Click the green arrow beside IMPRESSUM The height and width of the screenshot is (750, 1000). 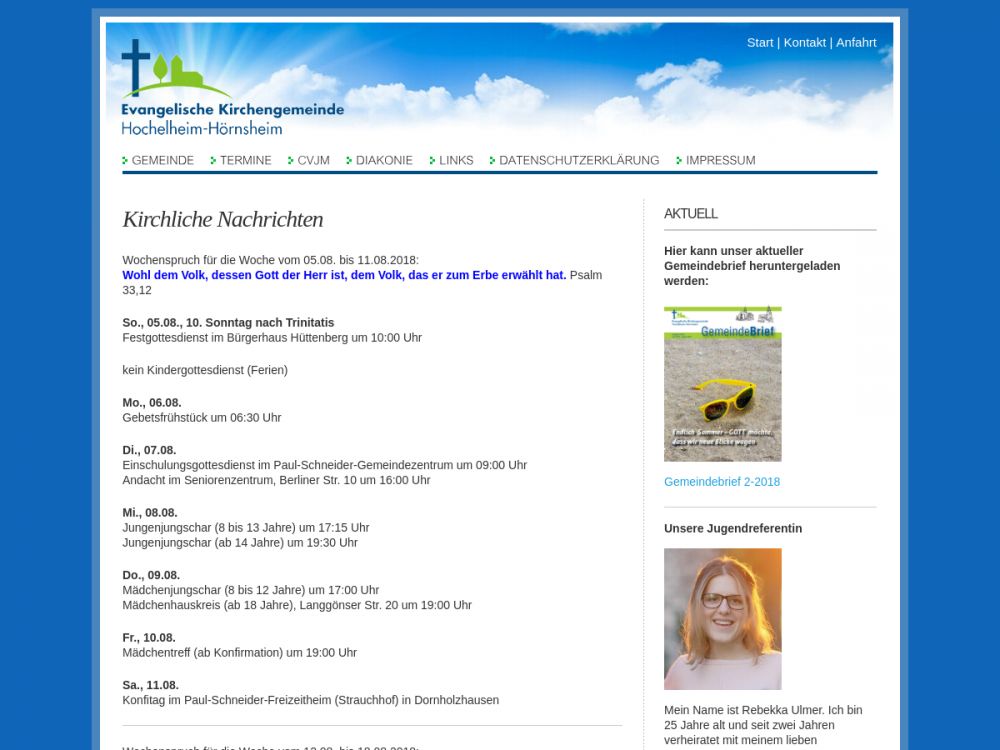tap(680, 161)
